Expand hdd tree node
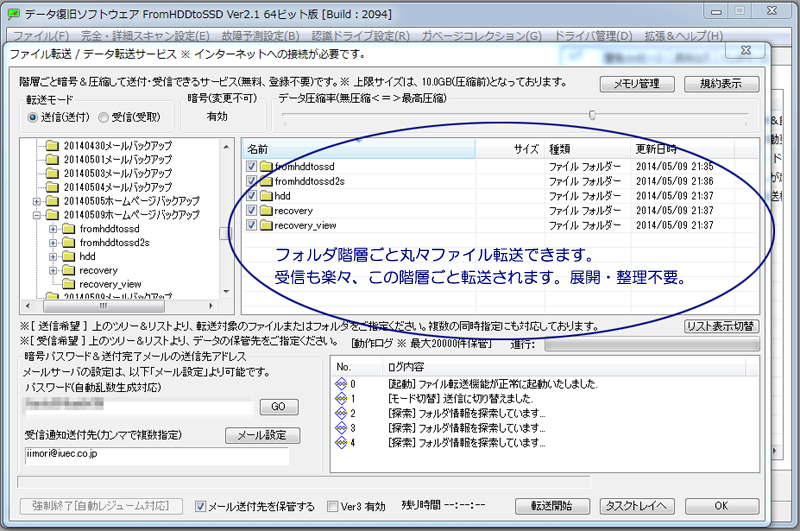800x531 pixels. pos(53,257)
